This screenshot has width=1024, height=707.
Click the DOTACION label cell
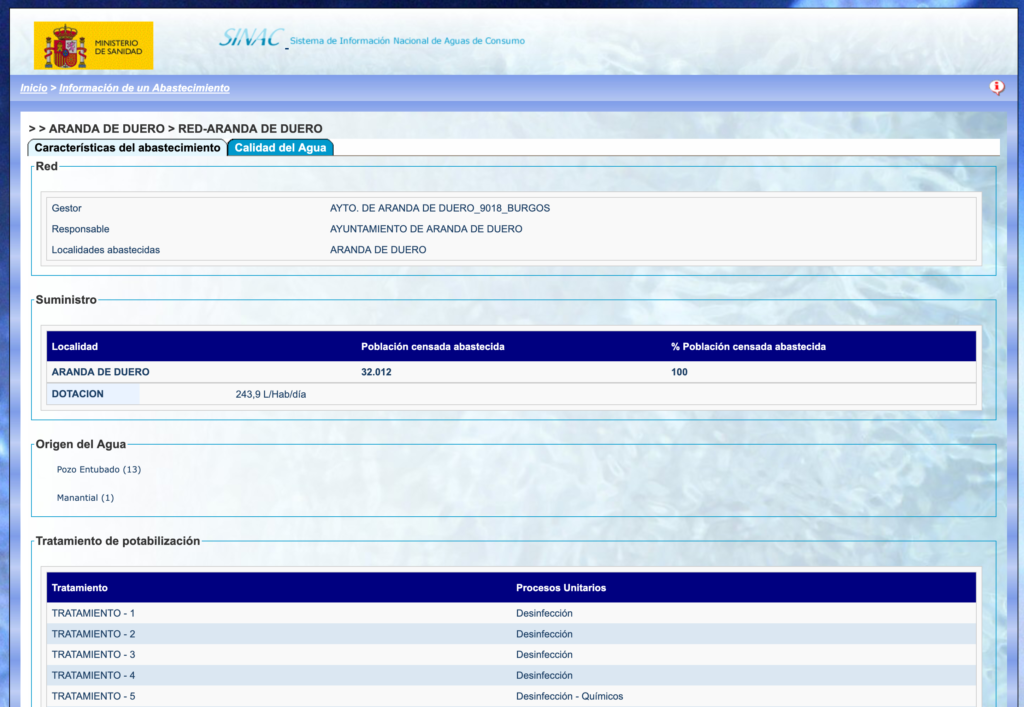click(x=93, y=394)
